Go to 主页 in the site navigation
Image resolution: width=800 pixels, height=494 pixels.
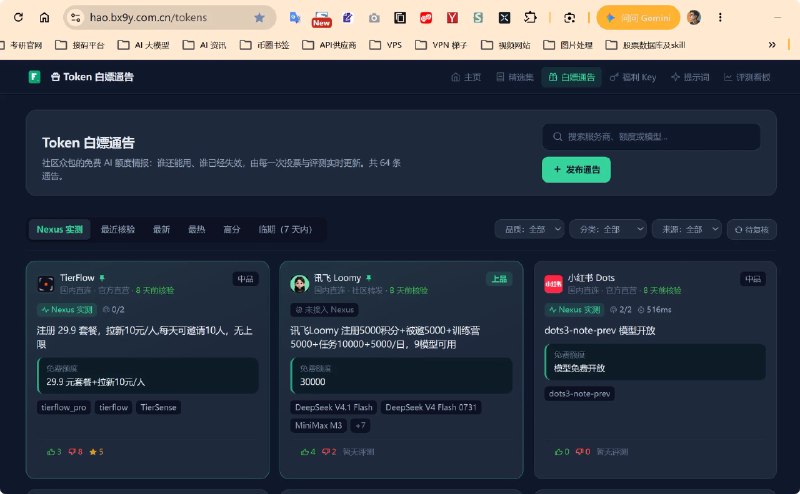pyautogui.click(x=466, y=77)
